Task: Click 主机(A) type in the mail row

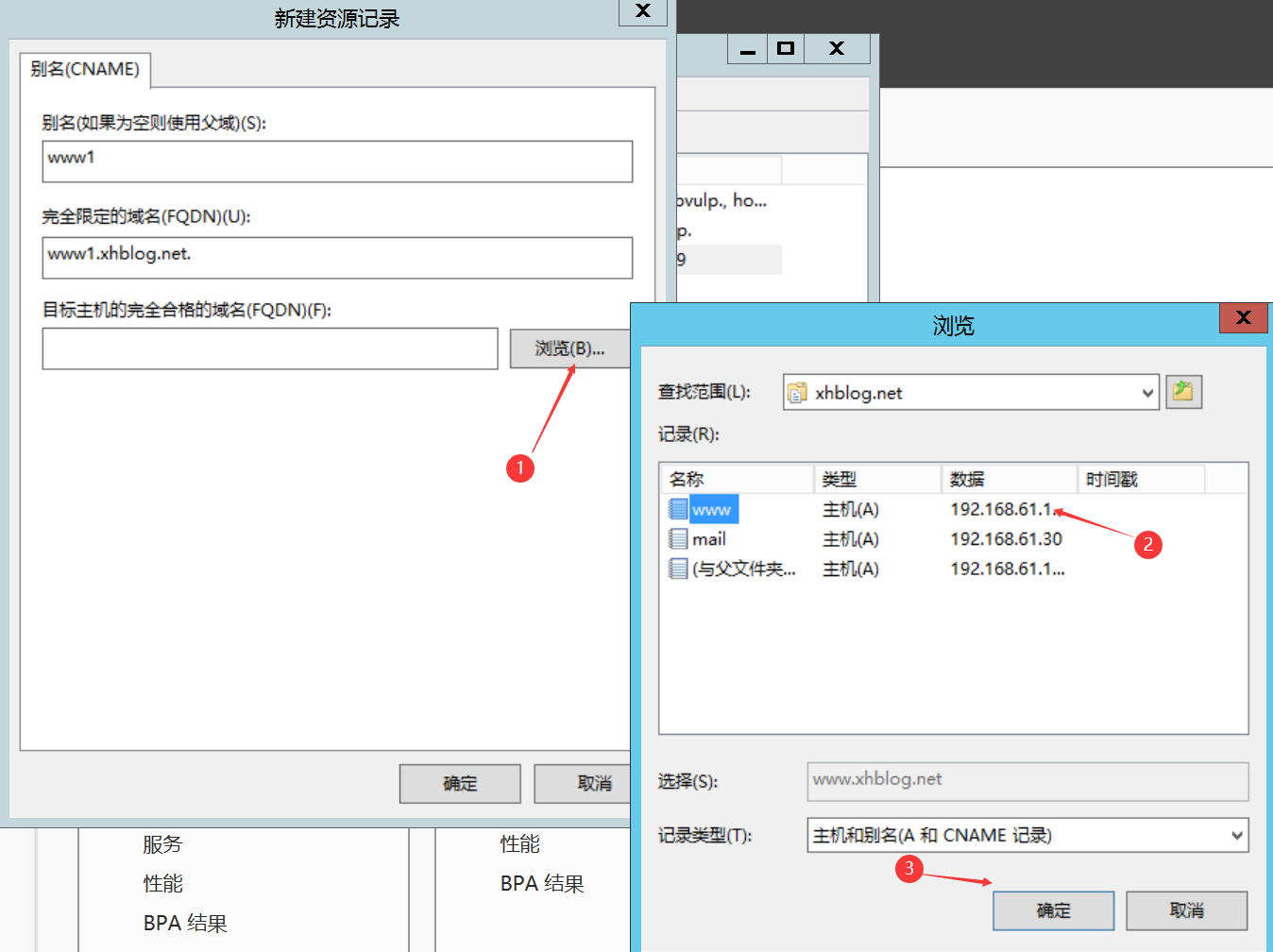Action: (851, 539)
